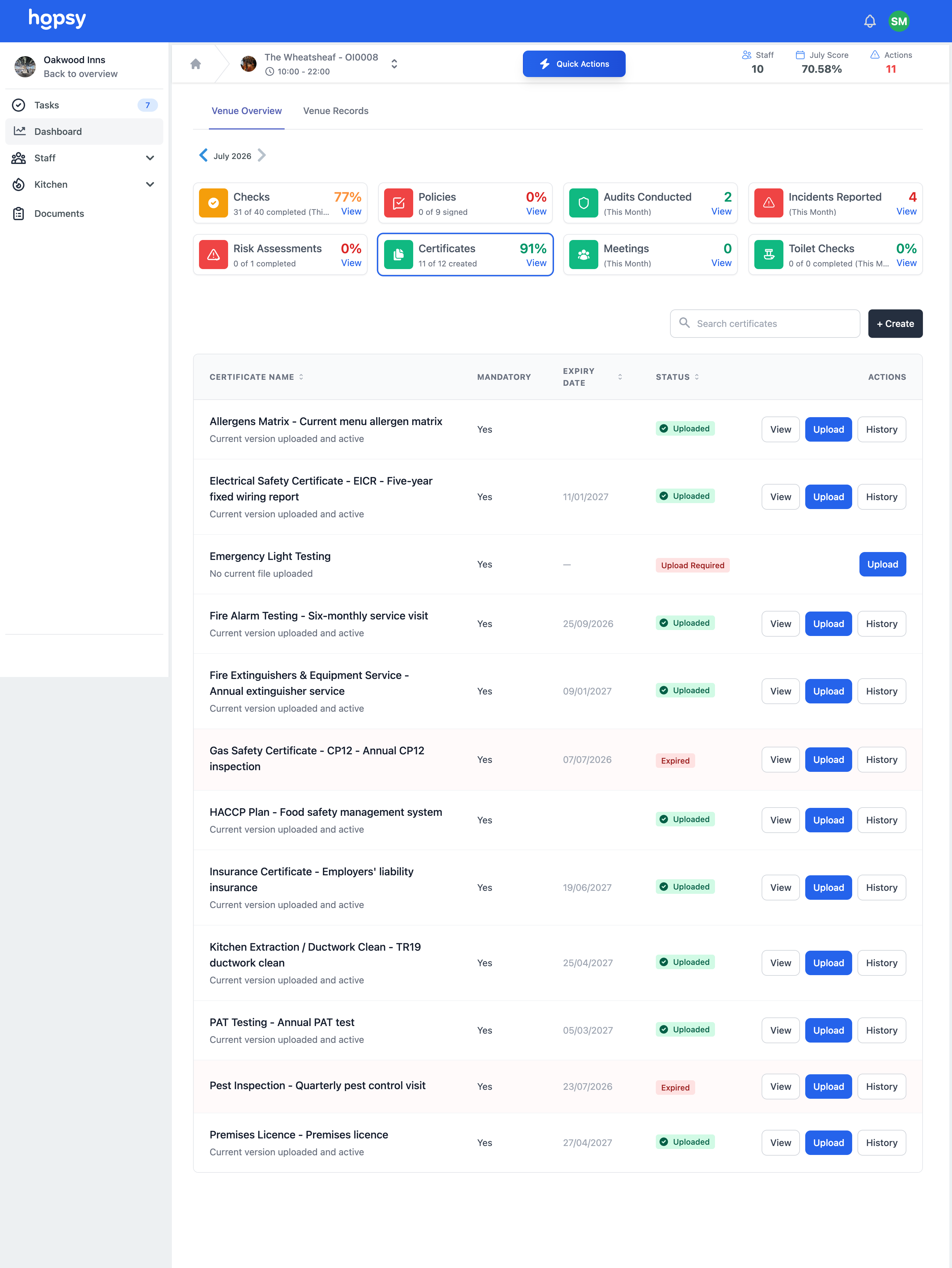Click the search magnifier icon
Screen dimensions: 952x1268
pyautogui.click(x=684, y=323)
